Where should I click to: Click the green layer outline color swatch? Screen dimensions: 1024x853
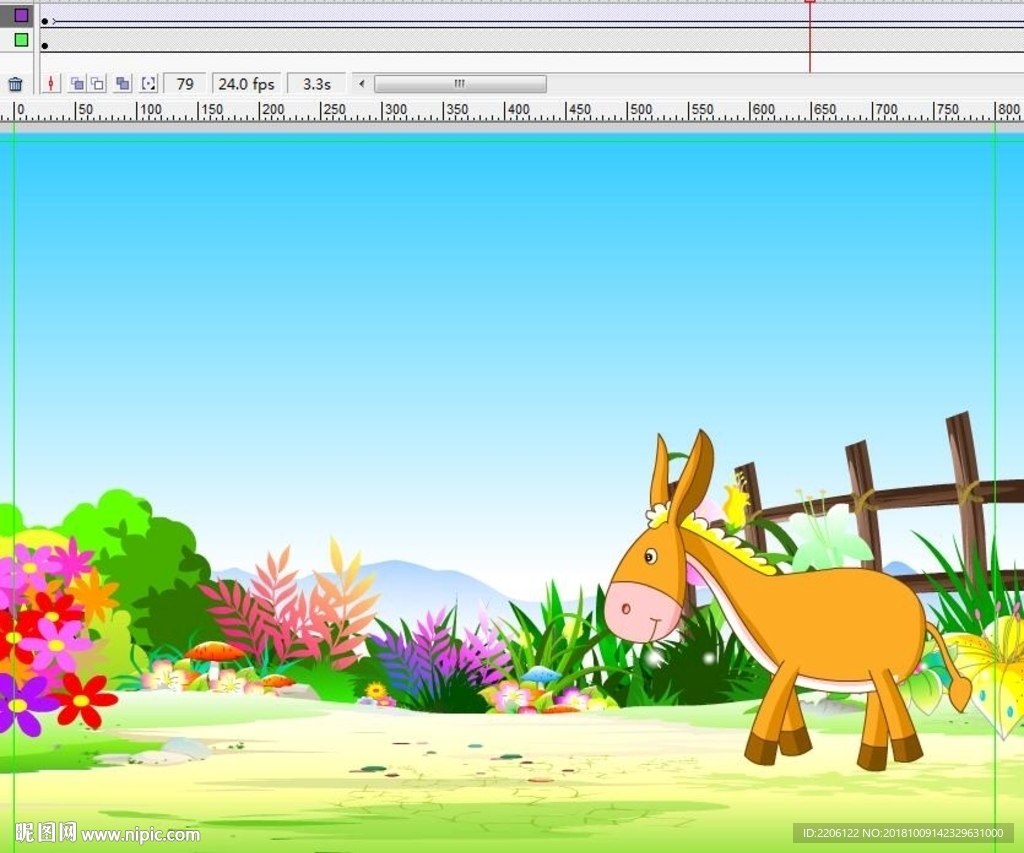tap(21, 40)
